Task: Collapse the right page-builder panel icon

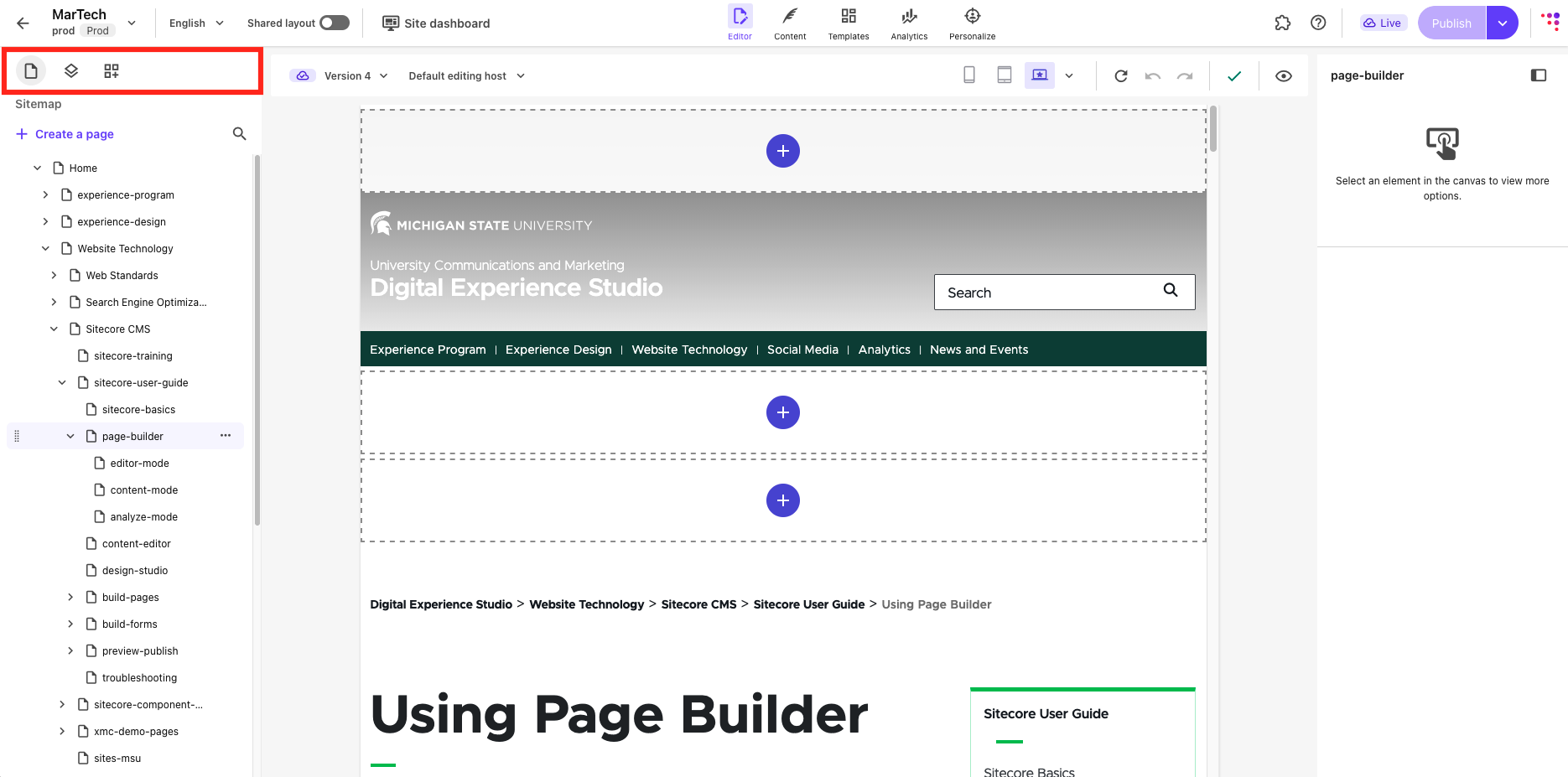Action: coord(1539,75)
